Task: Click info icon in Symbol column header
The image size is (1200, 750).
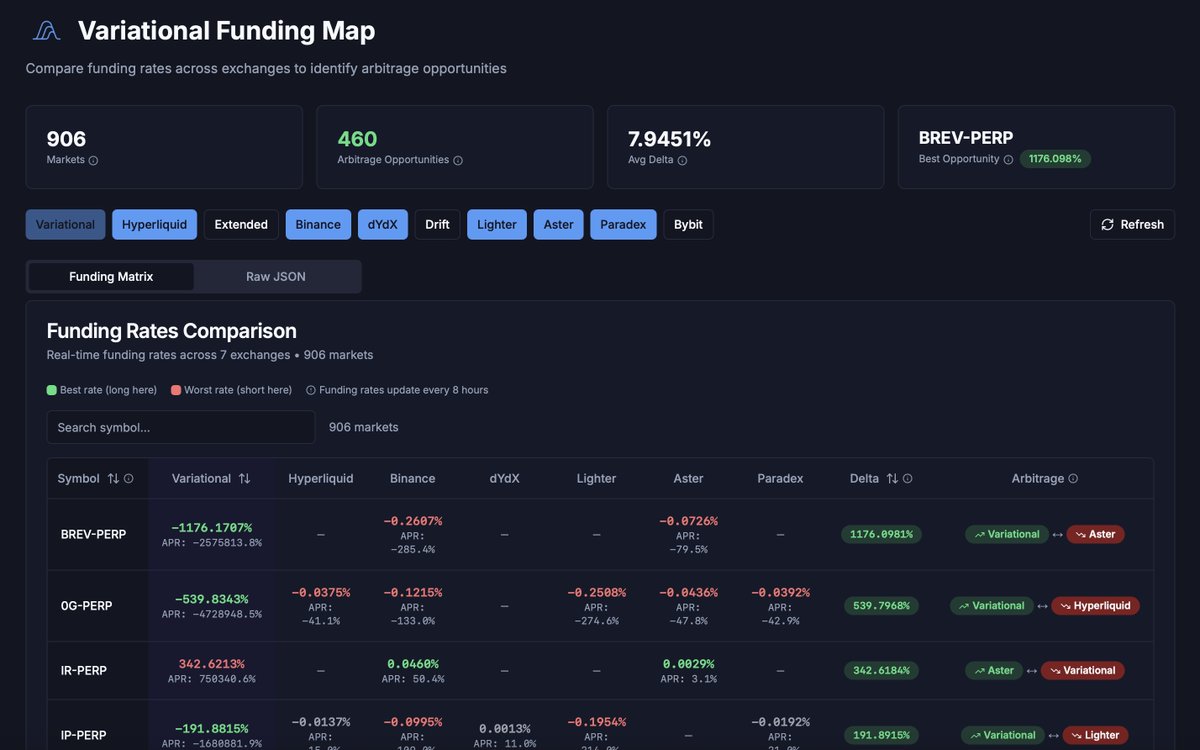Action: [129, 479]
